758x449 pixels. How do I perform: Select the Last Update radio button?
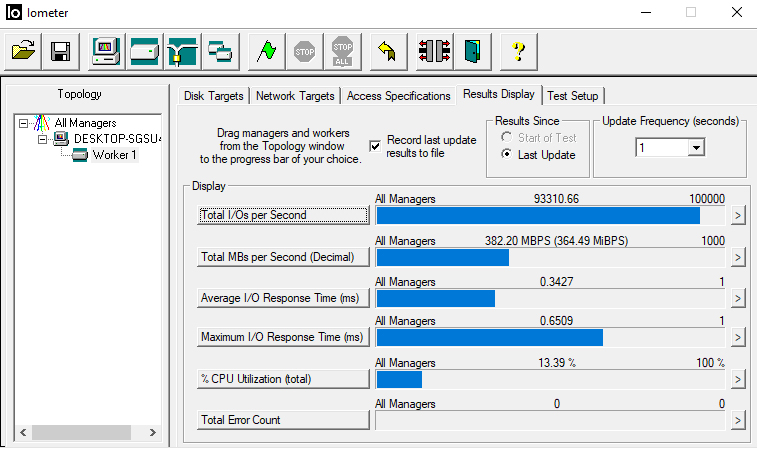pyautogui.click(x=506, y=155)
